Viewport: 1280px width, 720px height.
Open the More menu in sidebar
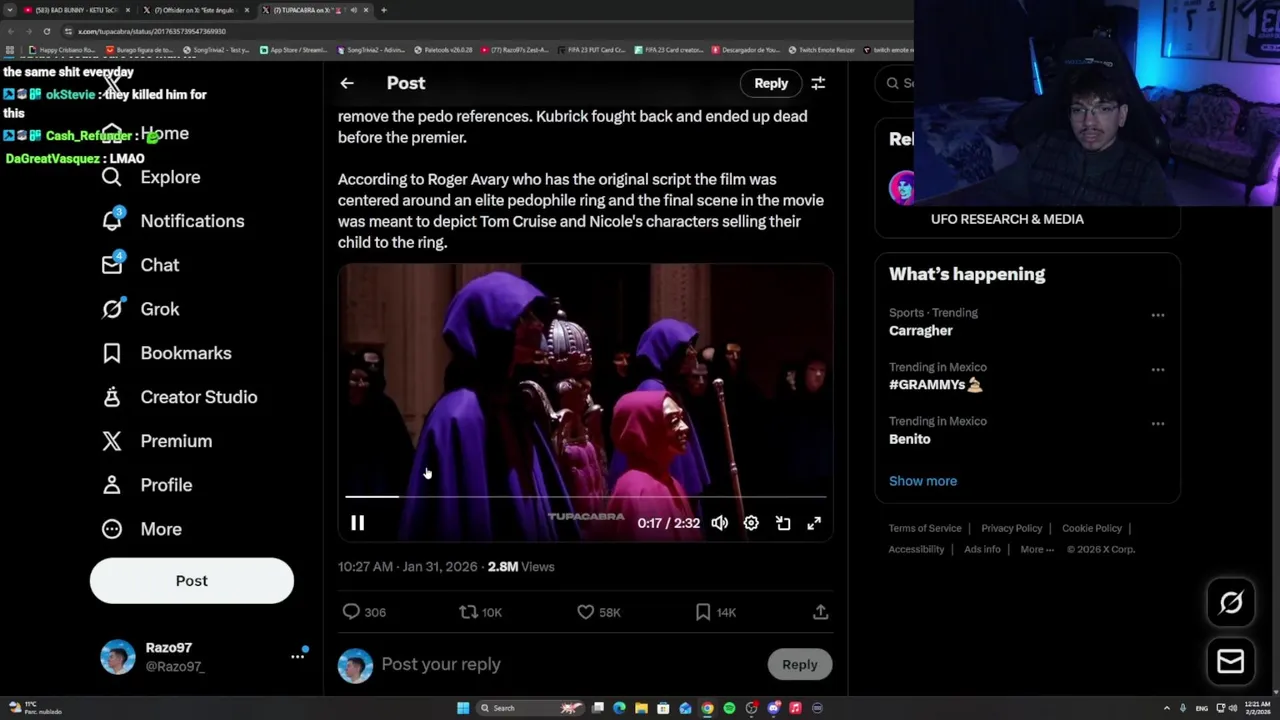point(141,529)
